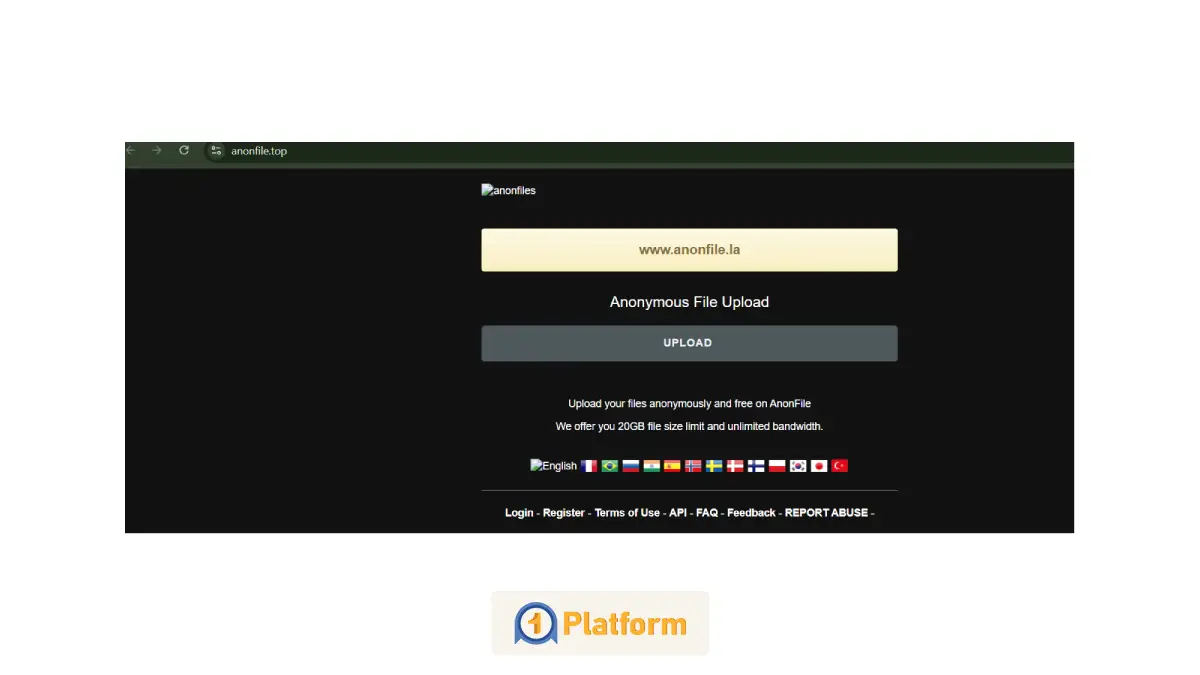Select the Brazilian flag language option
Viewport: 1200px width, 675px height.
[x=608, y=465]
